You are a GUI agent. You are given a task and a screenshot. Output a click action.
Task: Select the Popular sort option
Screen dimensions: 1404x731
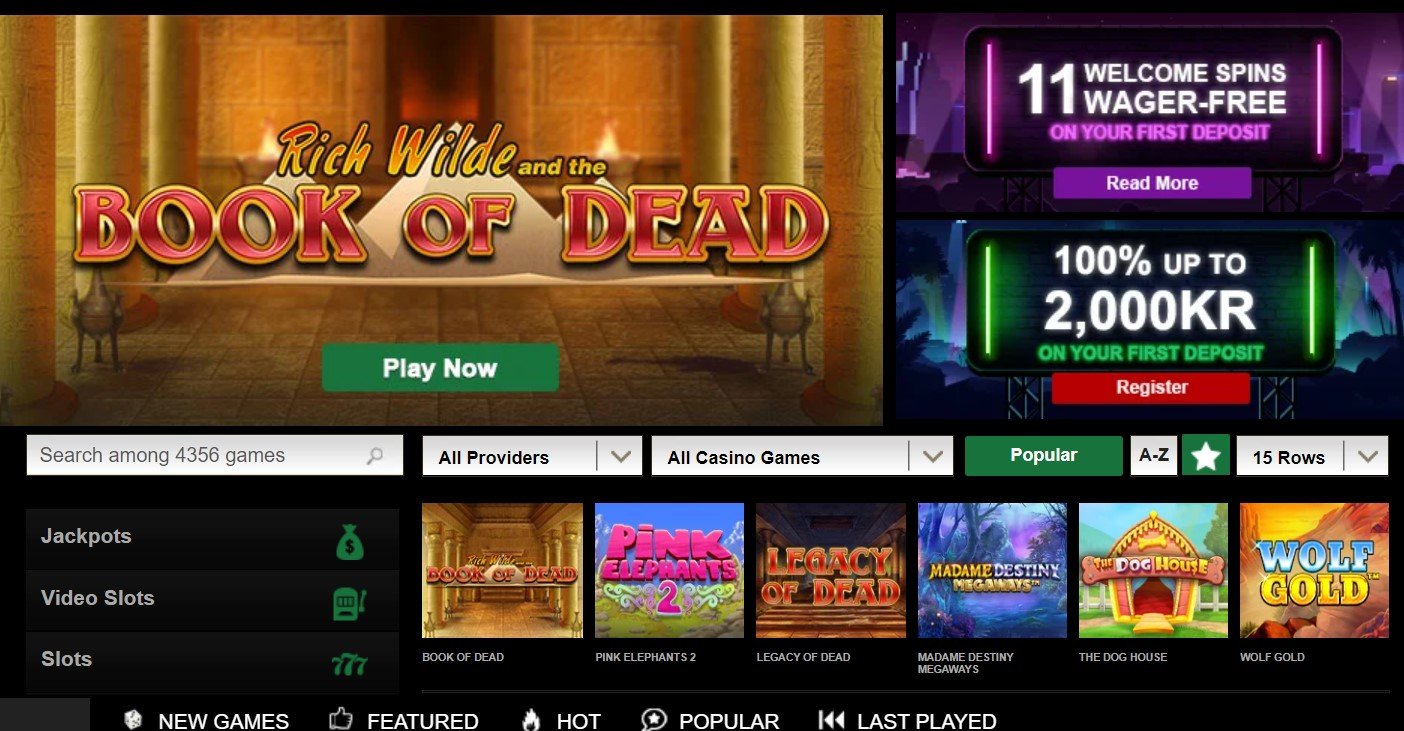[x=1044, y=455]
